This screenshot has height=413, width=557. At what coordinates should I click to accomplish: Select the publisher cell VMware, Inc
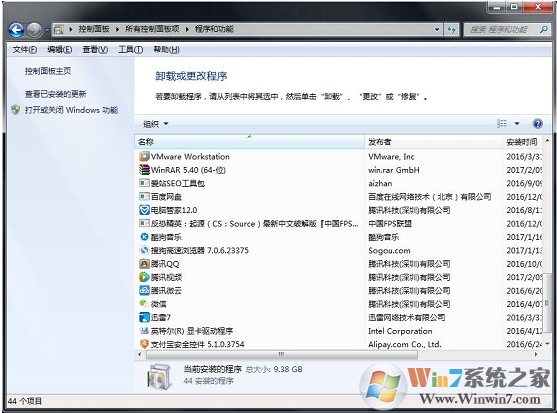pos(391,157)
